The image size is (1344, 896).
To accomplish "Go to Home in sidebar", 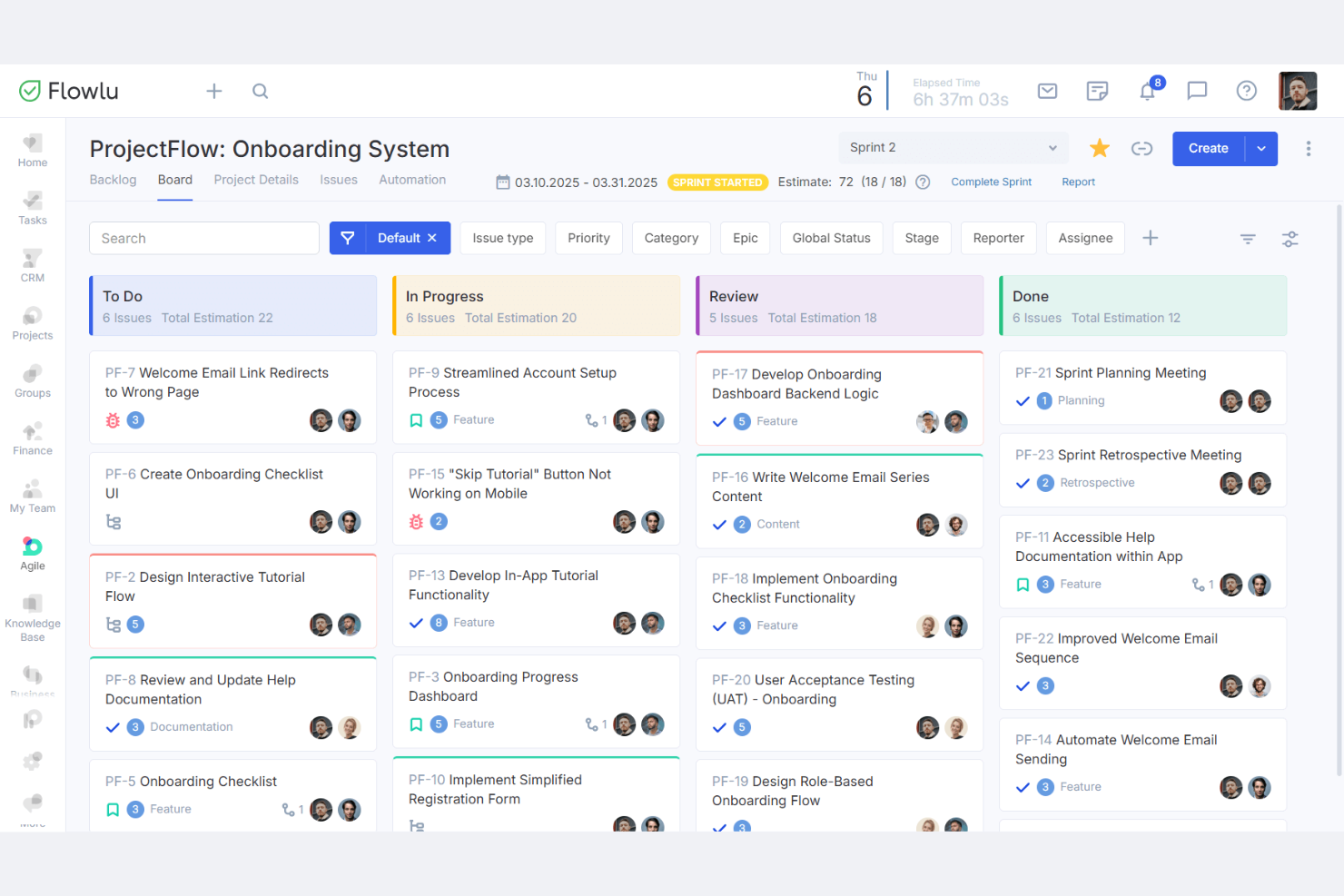I will click(33, 151).
